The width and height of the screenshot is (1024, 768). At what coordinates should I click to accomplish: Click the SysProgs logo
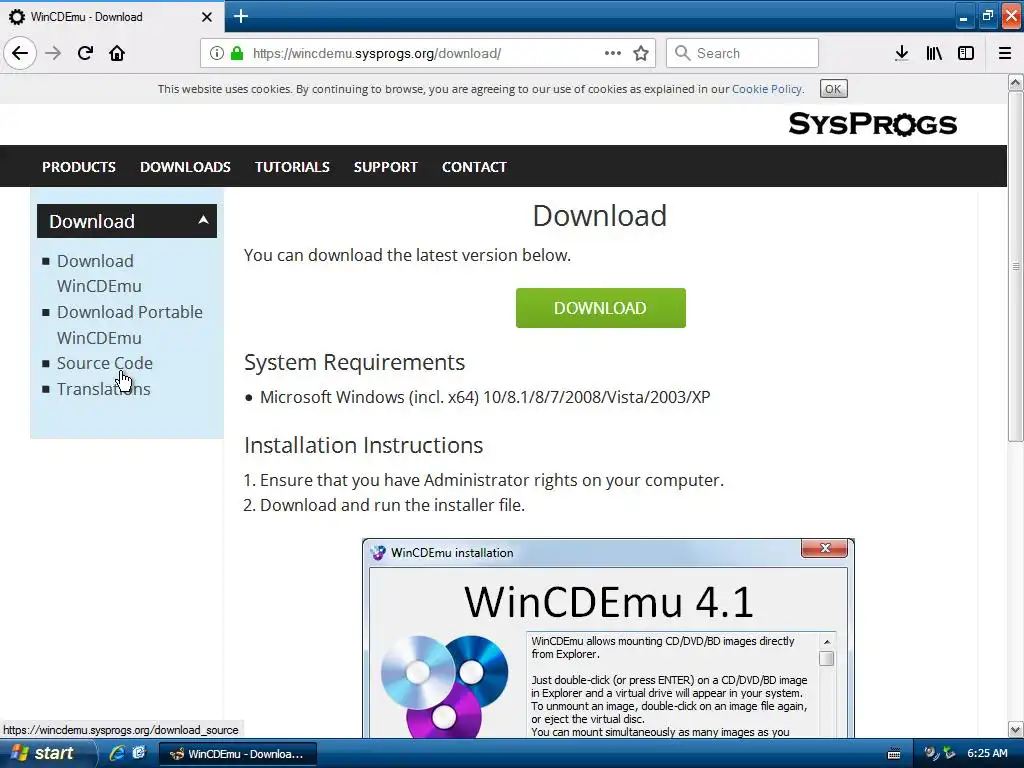872,124
